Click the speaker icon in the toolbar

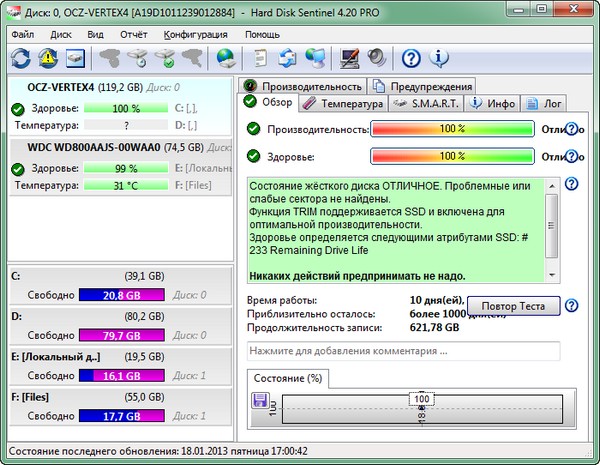click(377, 58)
